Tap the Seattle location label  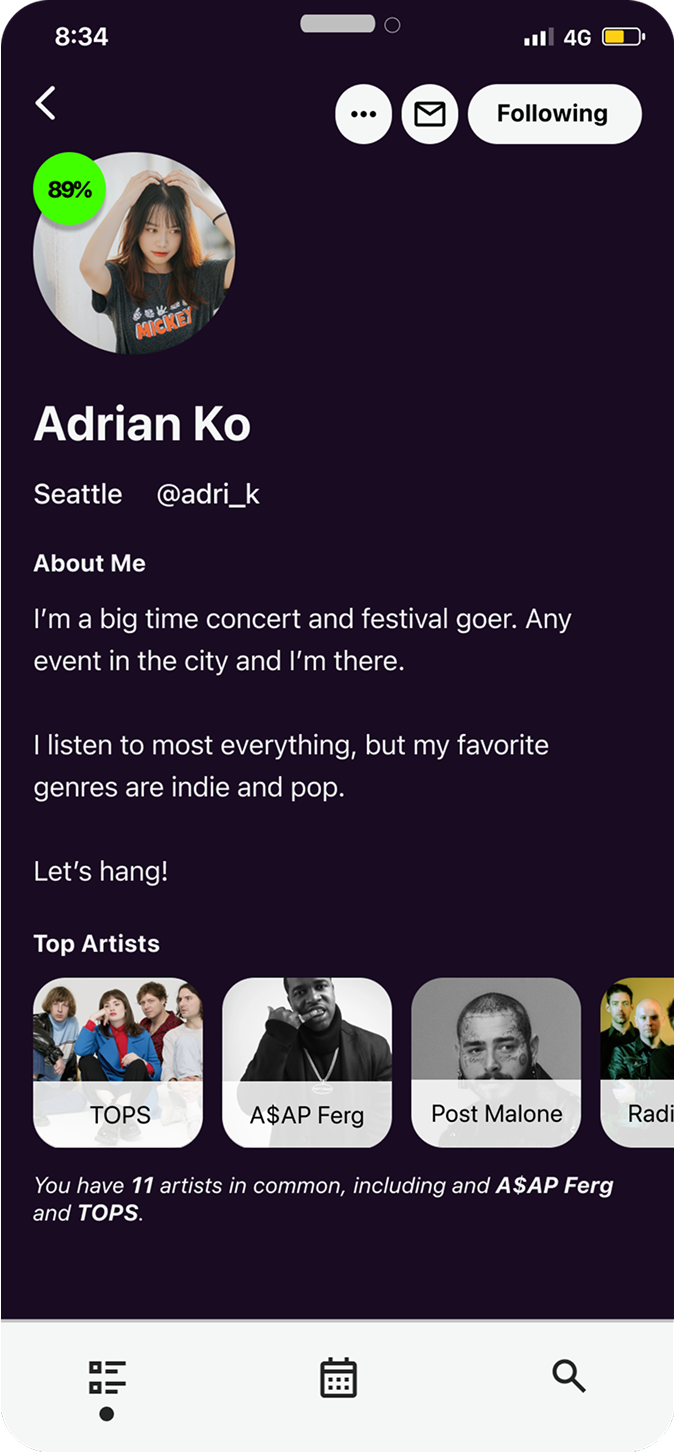pyautogui.click(x=77, y=494)
